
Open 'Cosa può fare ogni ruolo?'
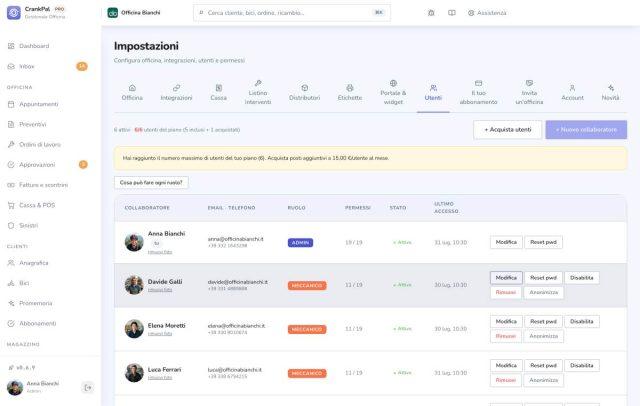click(x=151, y=183)
